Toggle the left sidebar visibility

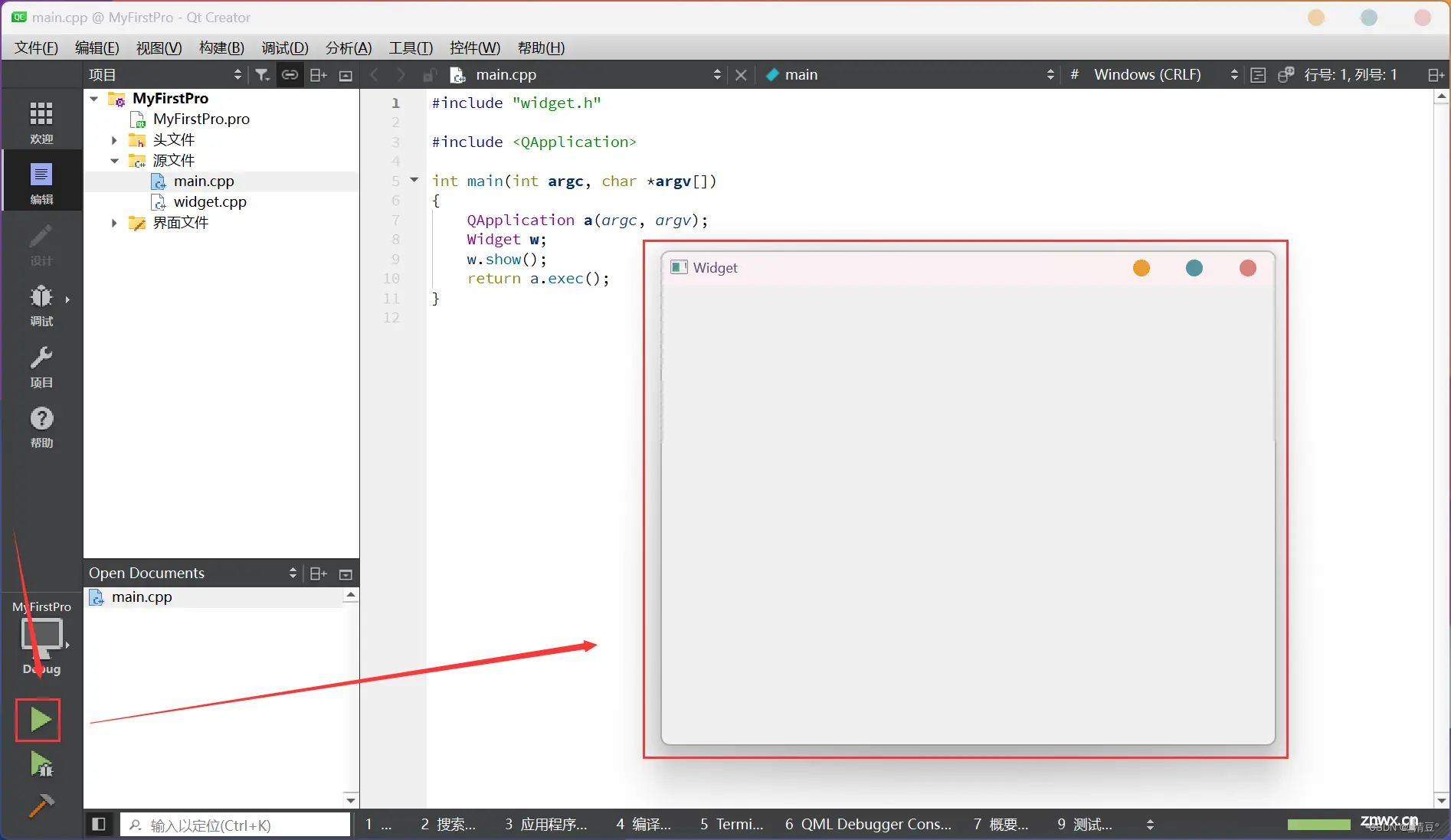click(x=99, y=824)
